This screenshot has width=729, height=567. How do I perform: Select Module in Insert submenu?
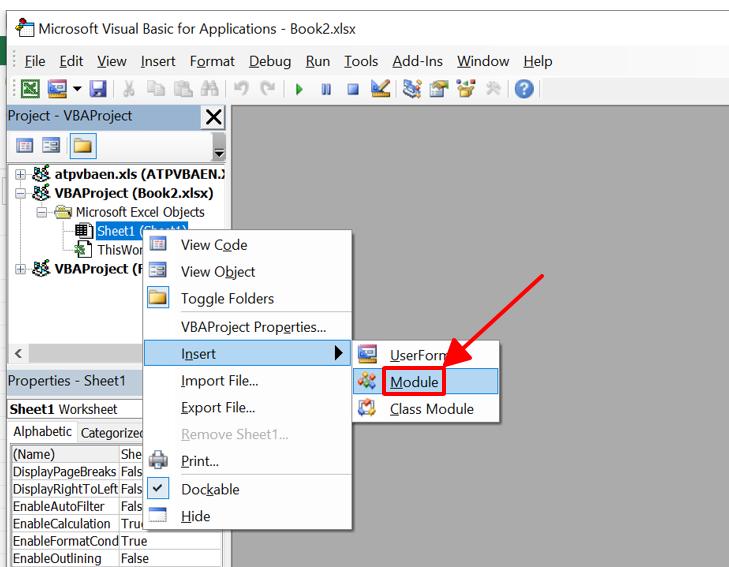pyautogui.click(x=425, y=382)
